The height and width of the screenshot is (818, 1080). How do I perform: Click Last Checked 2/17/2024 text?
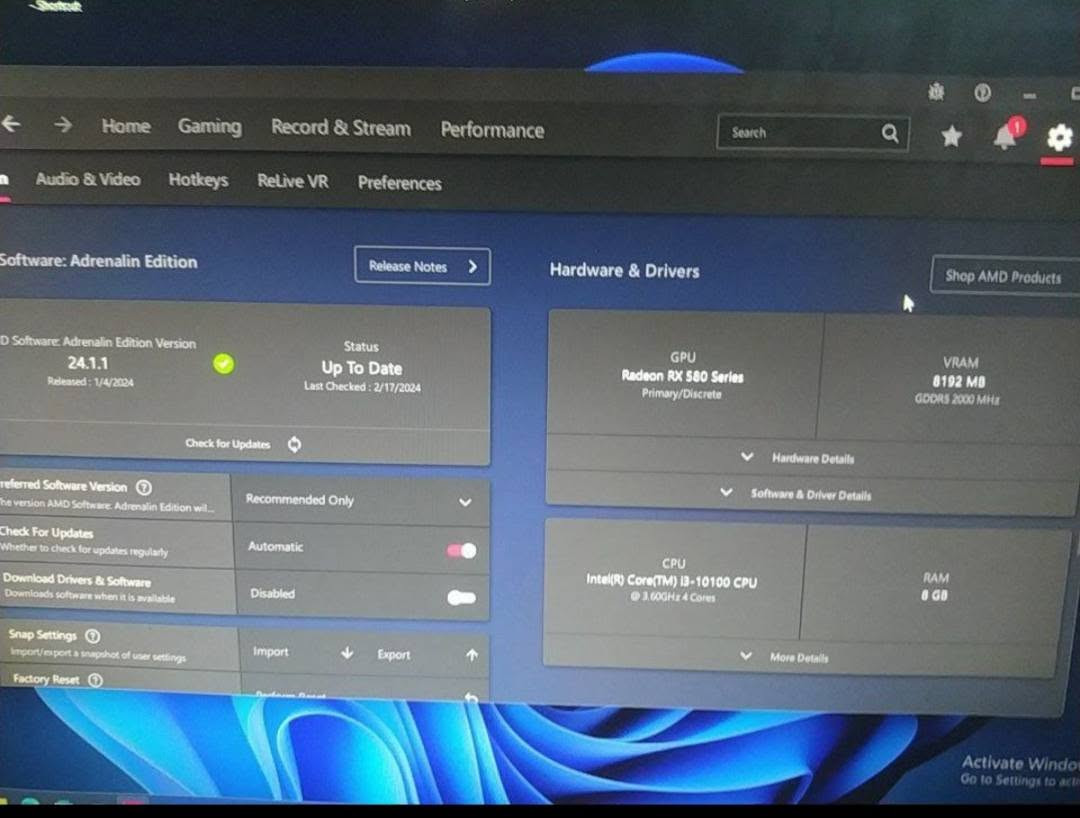point(362,387)
